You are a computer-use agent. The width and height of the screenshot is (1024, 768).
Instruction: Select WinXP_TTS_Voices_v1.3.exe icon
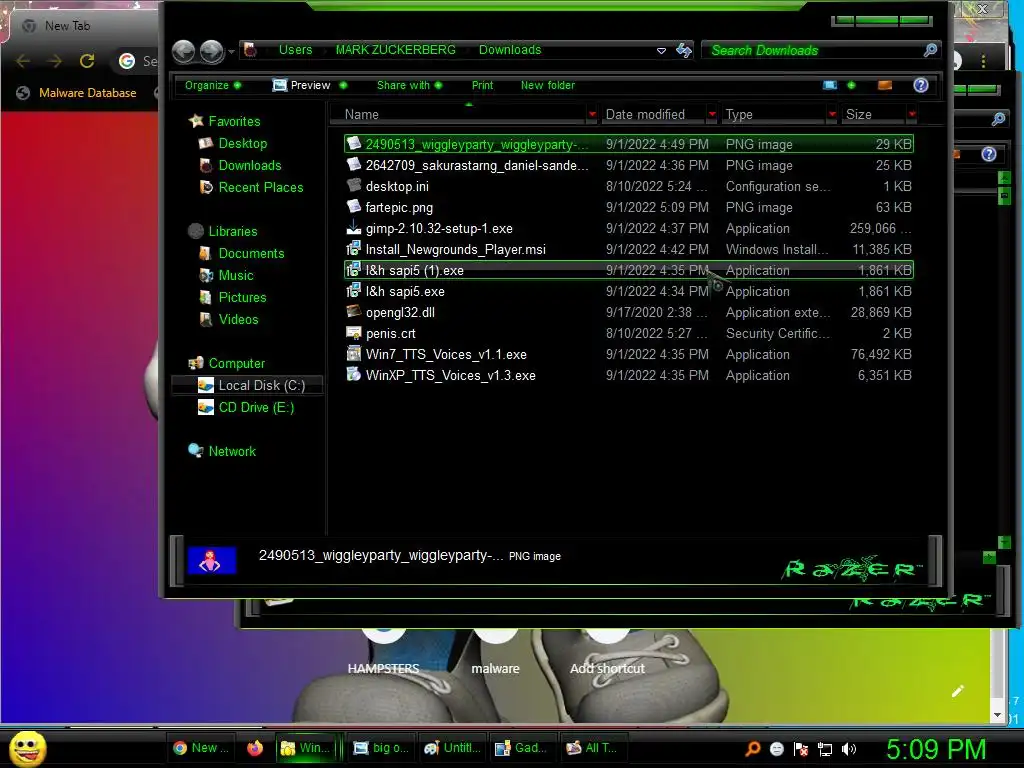353,375
